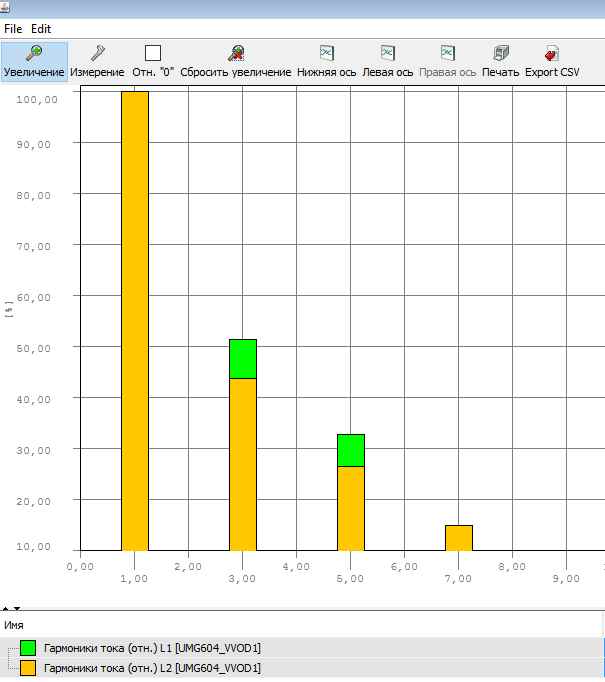
Task: Click the green L1 color swatch
Action: [x=28, y=648]
